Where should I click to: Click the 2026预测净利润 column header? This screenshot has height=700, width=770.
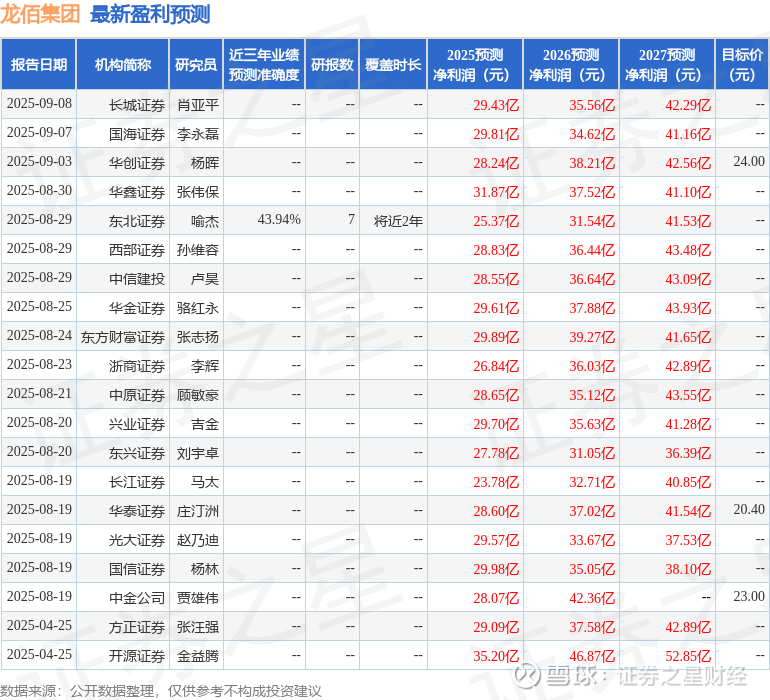pyautogui.click(x=571, y=64)
